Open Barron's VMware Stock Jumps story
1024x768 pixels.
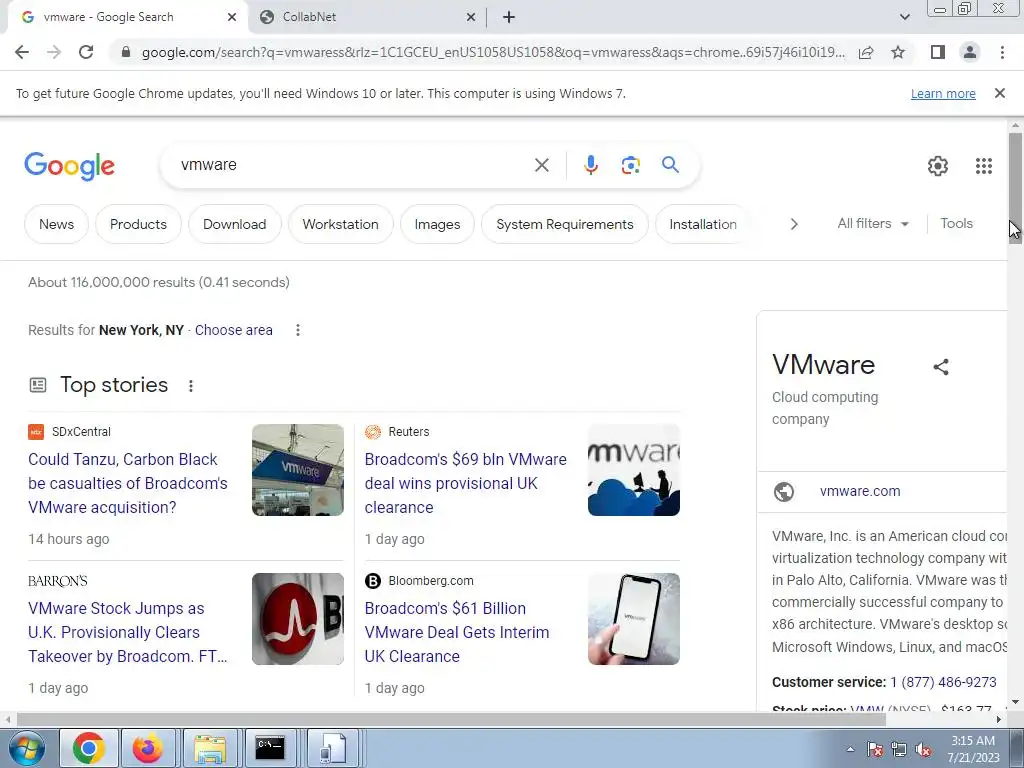pyautogui.click(x=127, y=632)
